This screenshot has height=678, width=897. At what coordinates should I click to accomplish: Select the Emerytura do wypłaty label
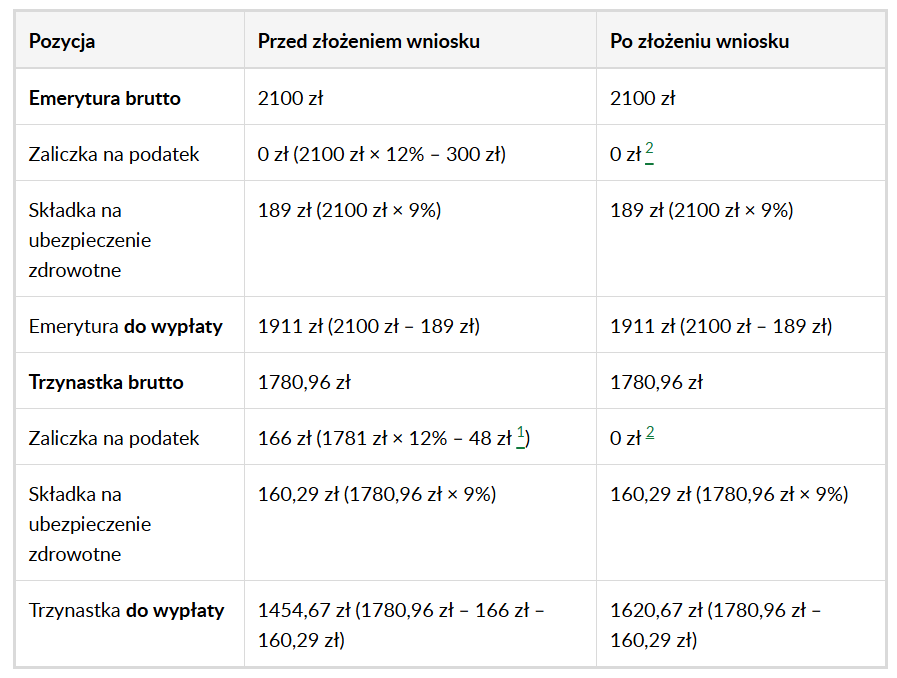point(125,326)
